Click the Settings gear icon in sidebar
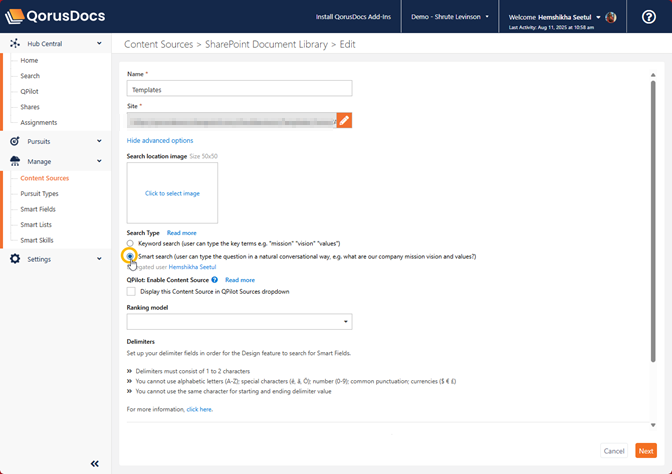 click(x=15, y=259)
